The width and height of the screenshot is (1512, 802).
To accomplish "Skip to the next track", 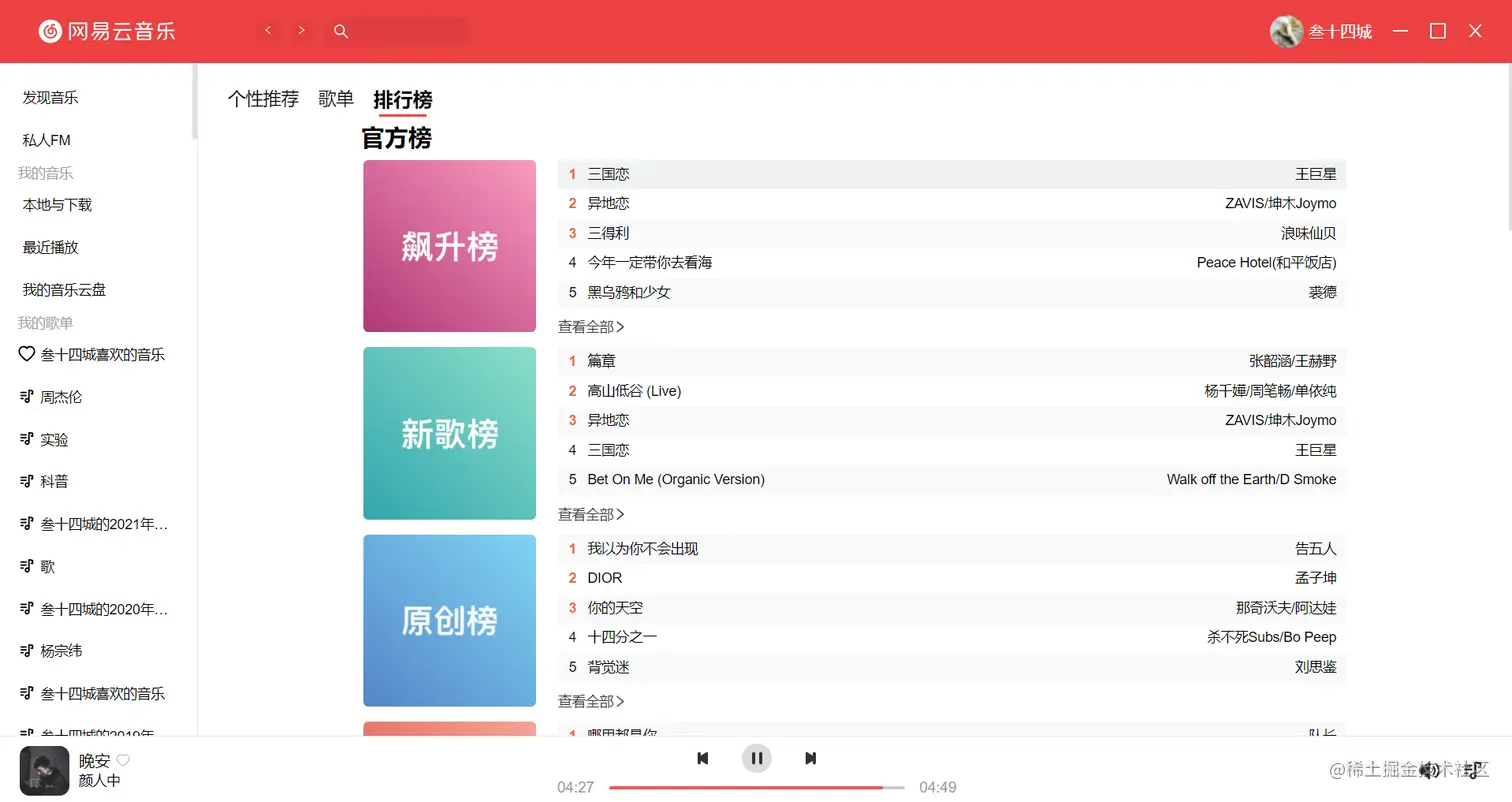I will point(811,759).
